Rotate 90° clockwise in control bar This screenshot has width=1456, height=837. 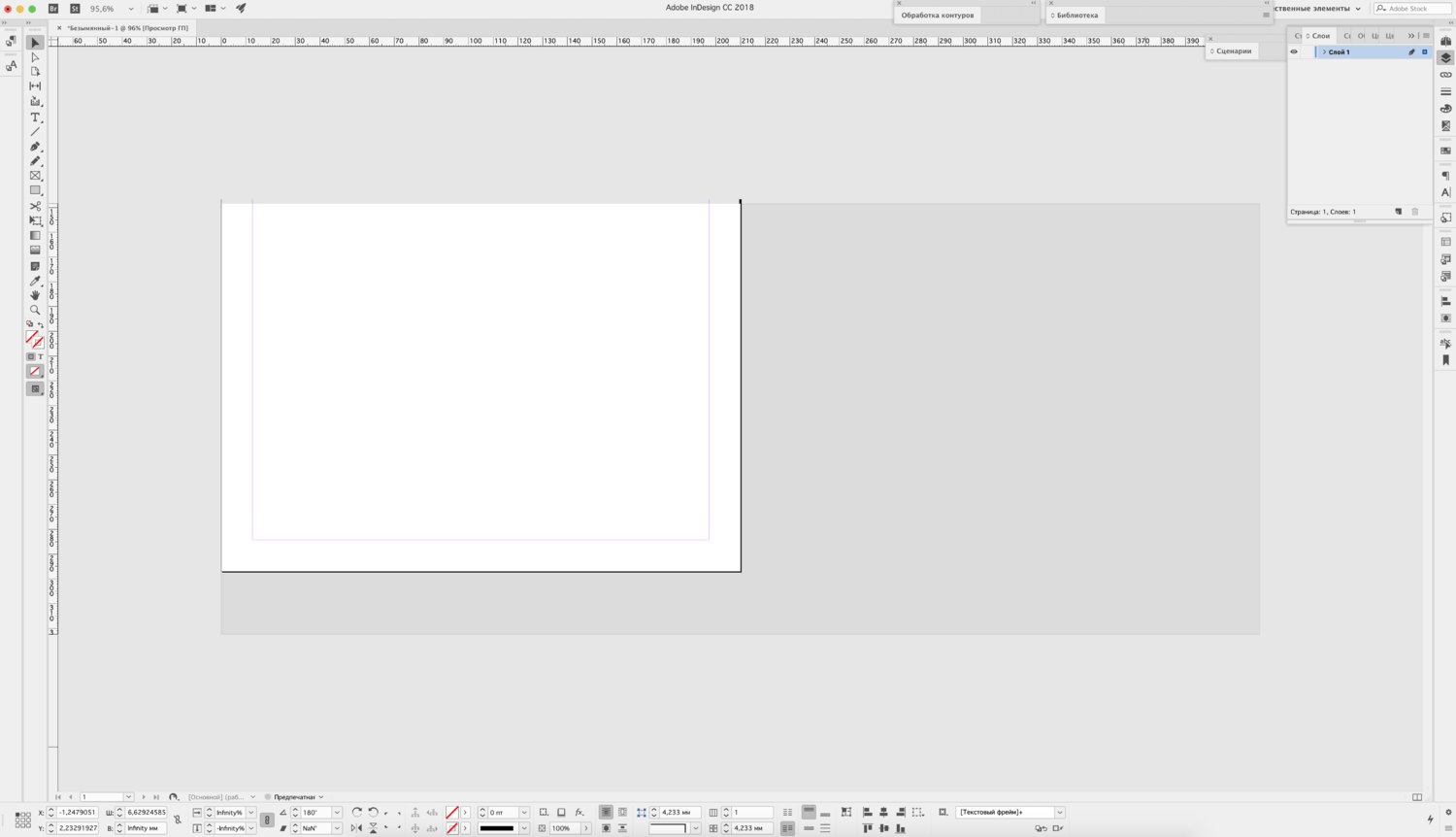(356, 813)
